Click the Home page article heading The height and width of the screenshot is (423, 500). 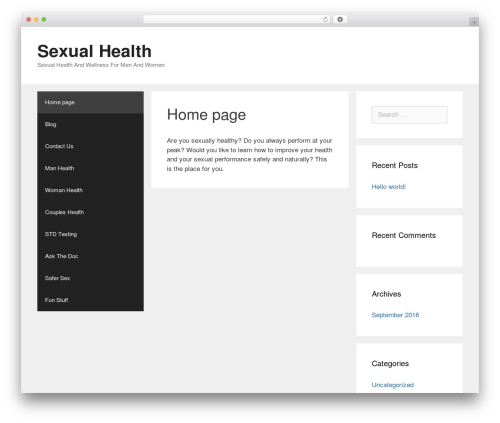tap(206, 115)
